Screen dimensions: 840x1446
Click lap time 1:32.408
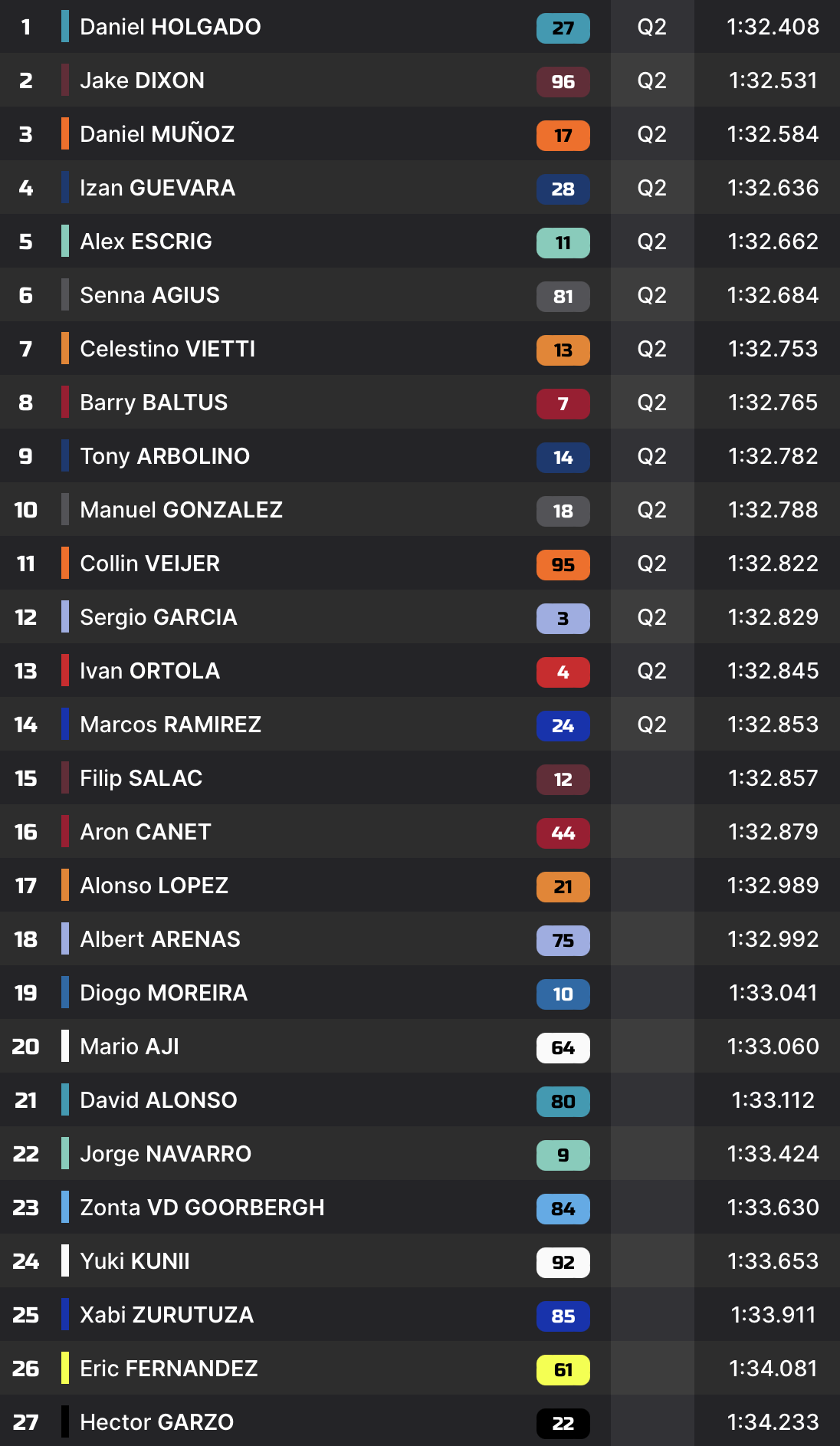pyautogui.click(x=773, y=27)
